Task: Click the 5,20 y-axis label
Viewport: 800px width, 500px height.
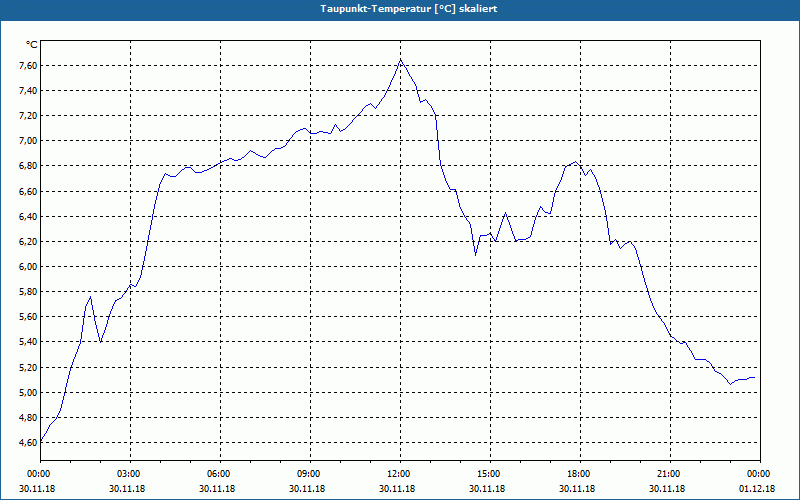Action: tap(28, 368)
